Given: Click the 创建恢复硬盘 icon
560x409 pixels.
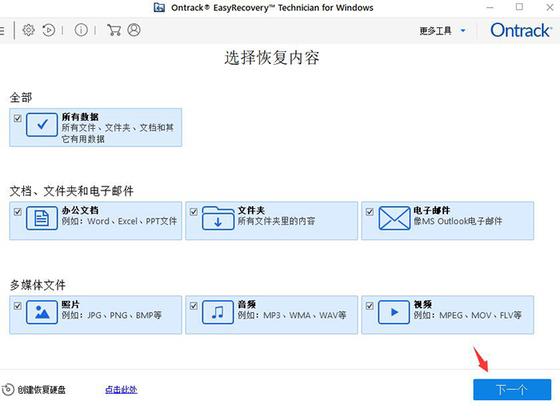Looking at the screenshot, I should pos(8,390).
